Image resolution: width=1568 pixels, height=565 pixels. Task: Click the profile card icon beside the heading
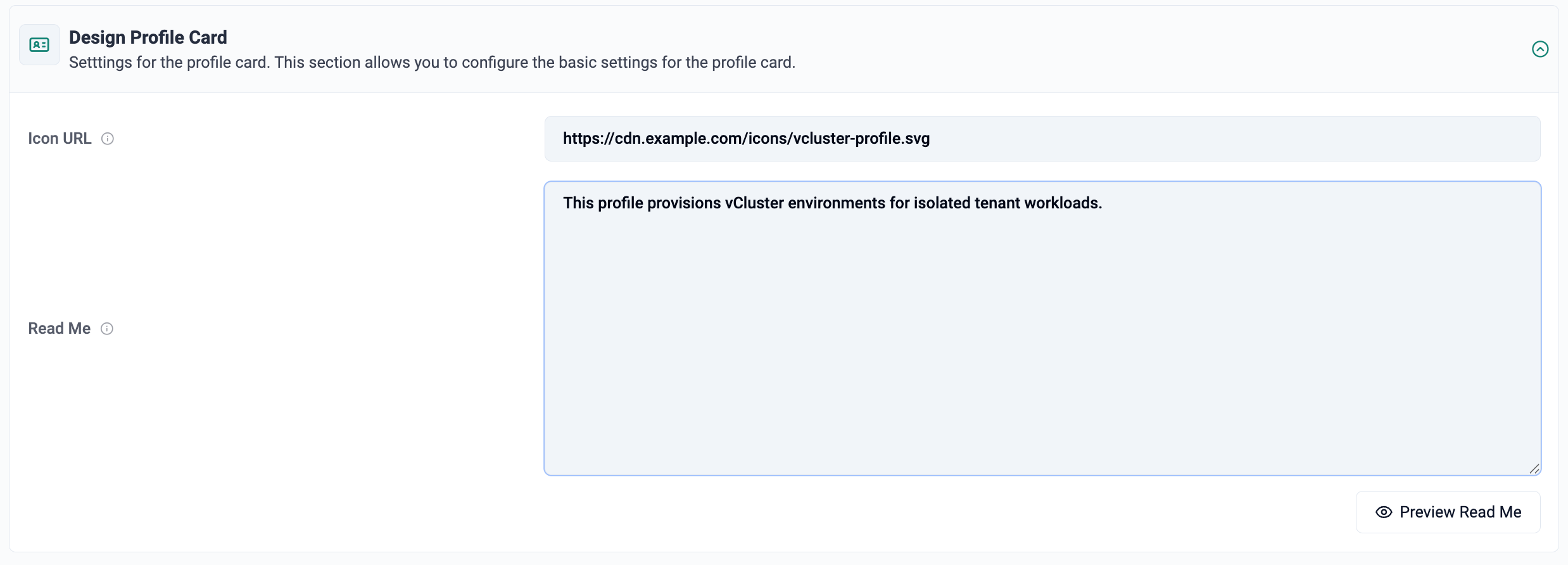click(x=39, y=45)
